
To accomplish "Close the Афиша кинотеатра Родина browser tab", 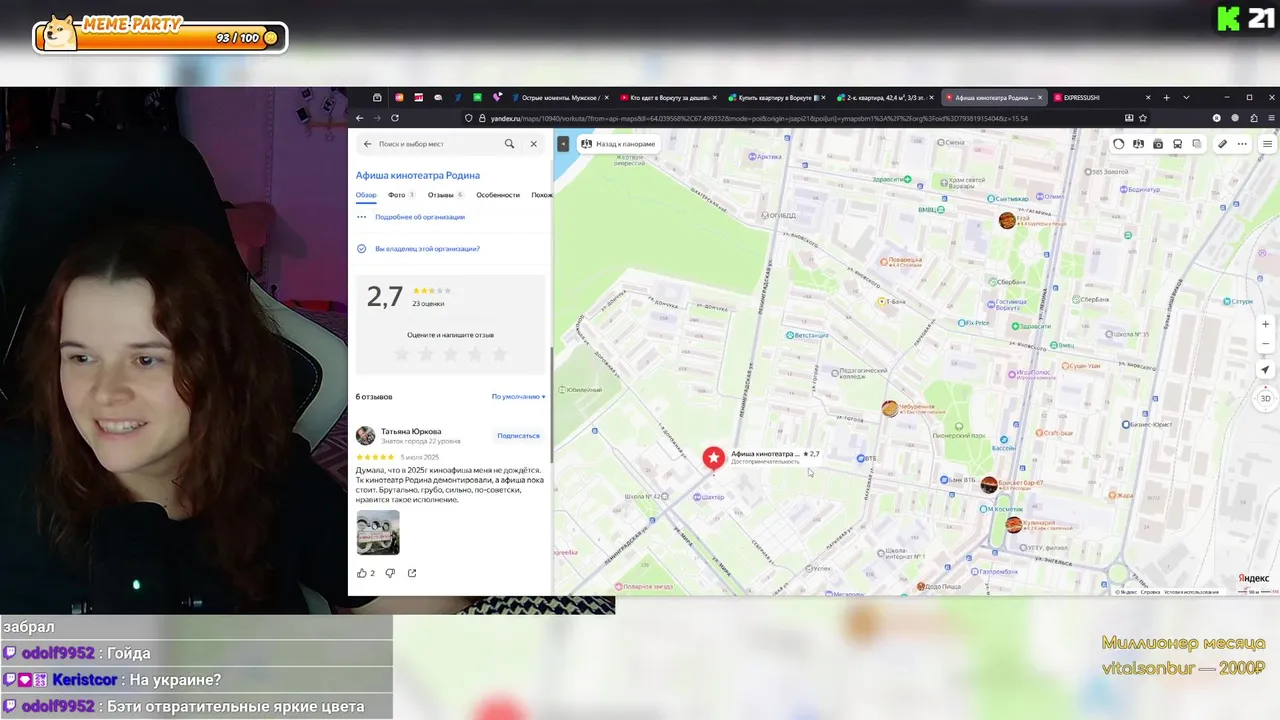I will (x=1040, y=98).
